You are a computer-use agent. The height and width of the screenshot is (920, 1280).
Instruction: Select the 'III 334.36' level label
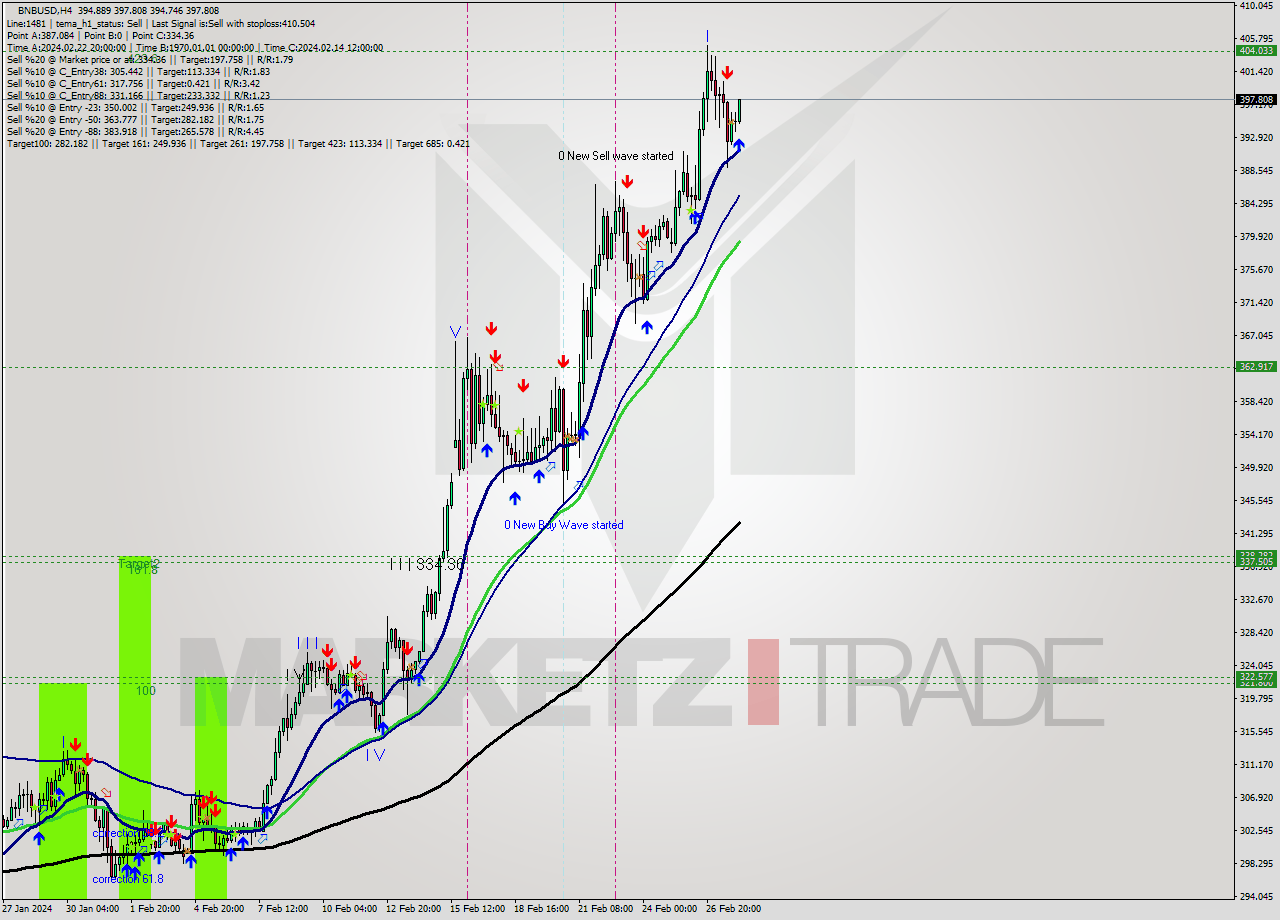pyautogui.click(x=427, y=564)
